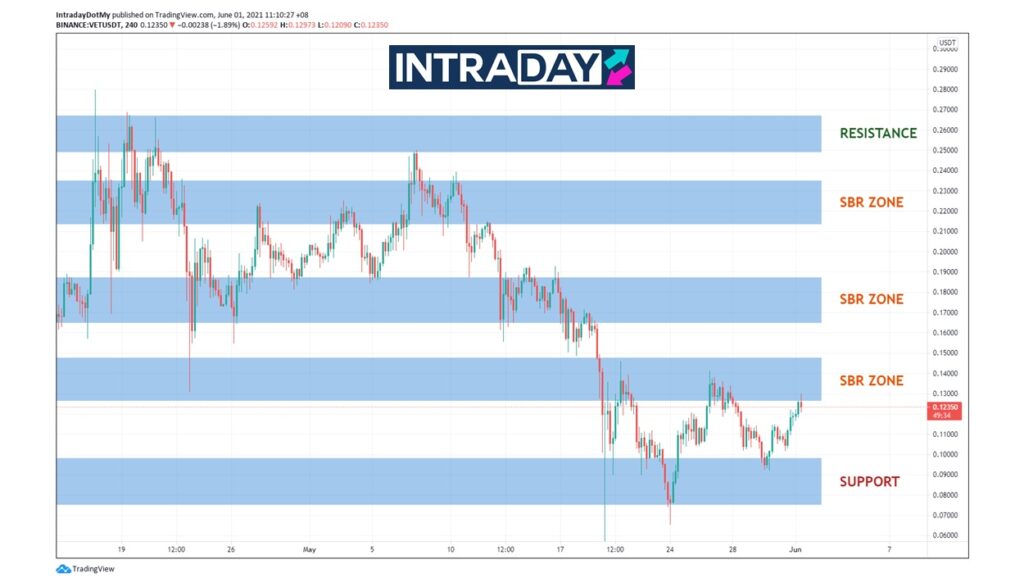The height and width of the screenshot is (587, 1024).
Task: Click the SBR ZONE label near 0.22000
Action: 871,202
